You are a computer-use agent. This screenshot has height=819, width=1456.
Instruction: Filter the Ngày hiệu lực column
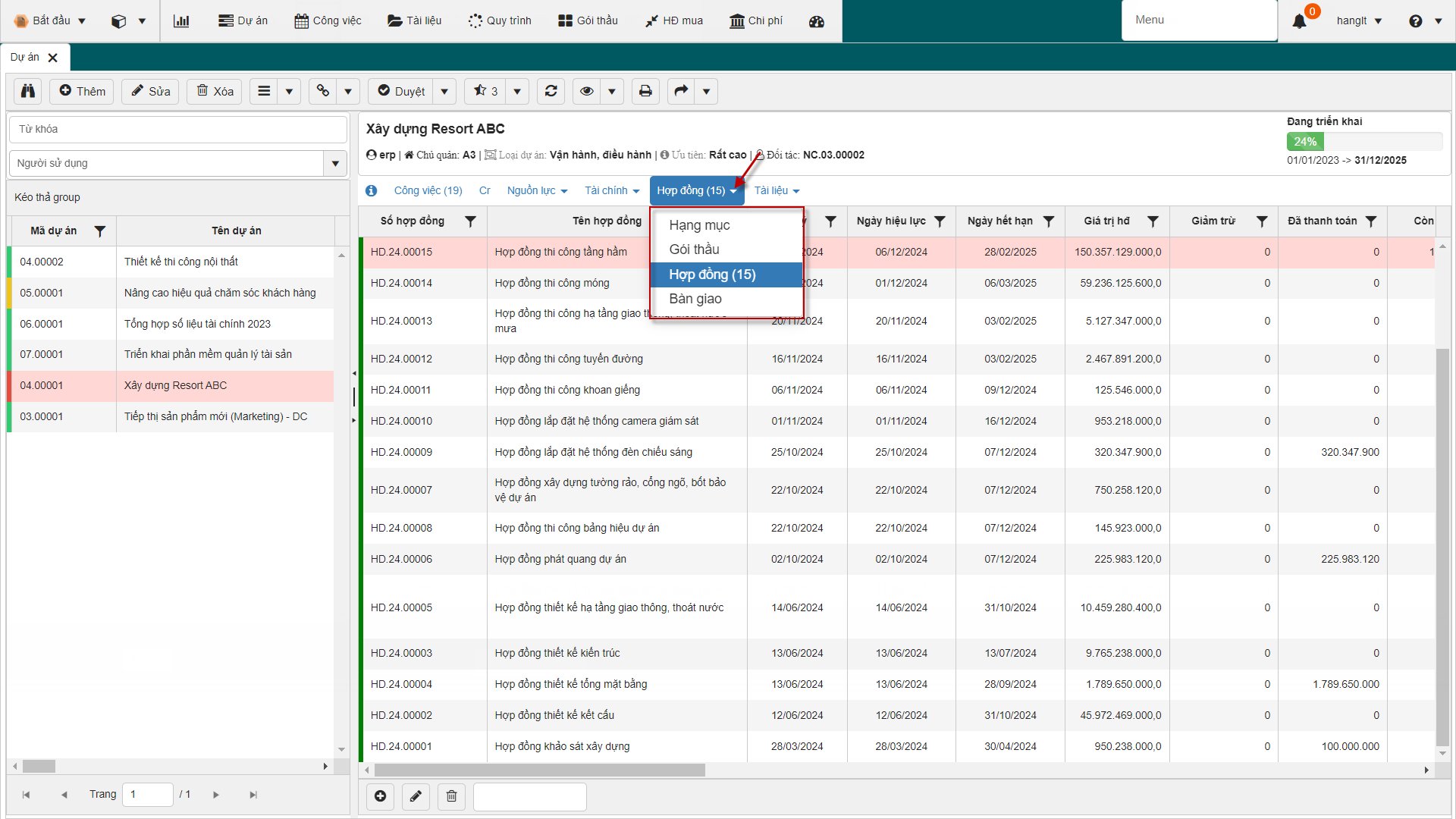tap(940, 221)
